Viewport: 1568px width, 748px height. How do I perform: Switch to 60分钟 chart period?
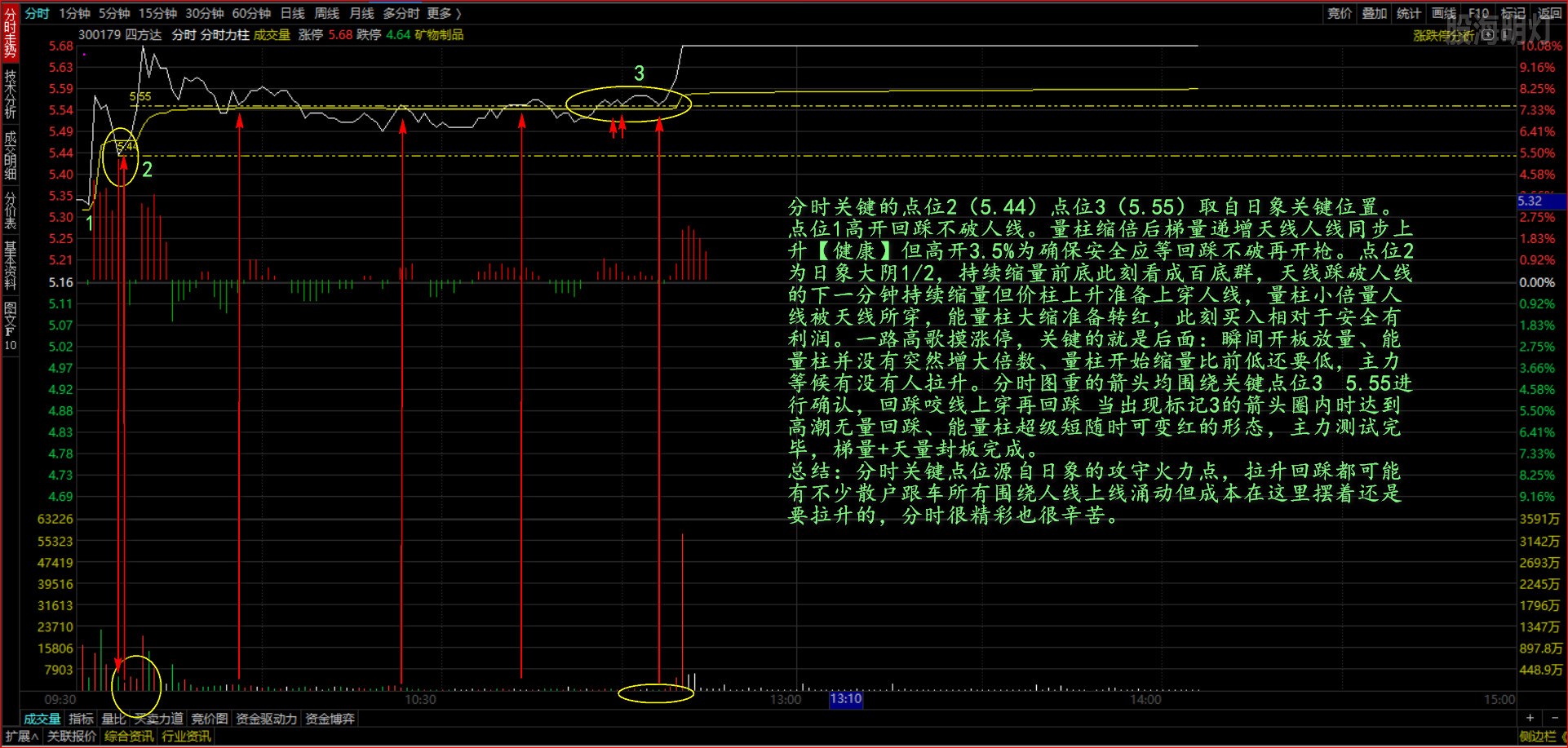(251, 13)
